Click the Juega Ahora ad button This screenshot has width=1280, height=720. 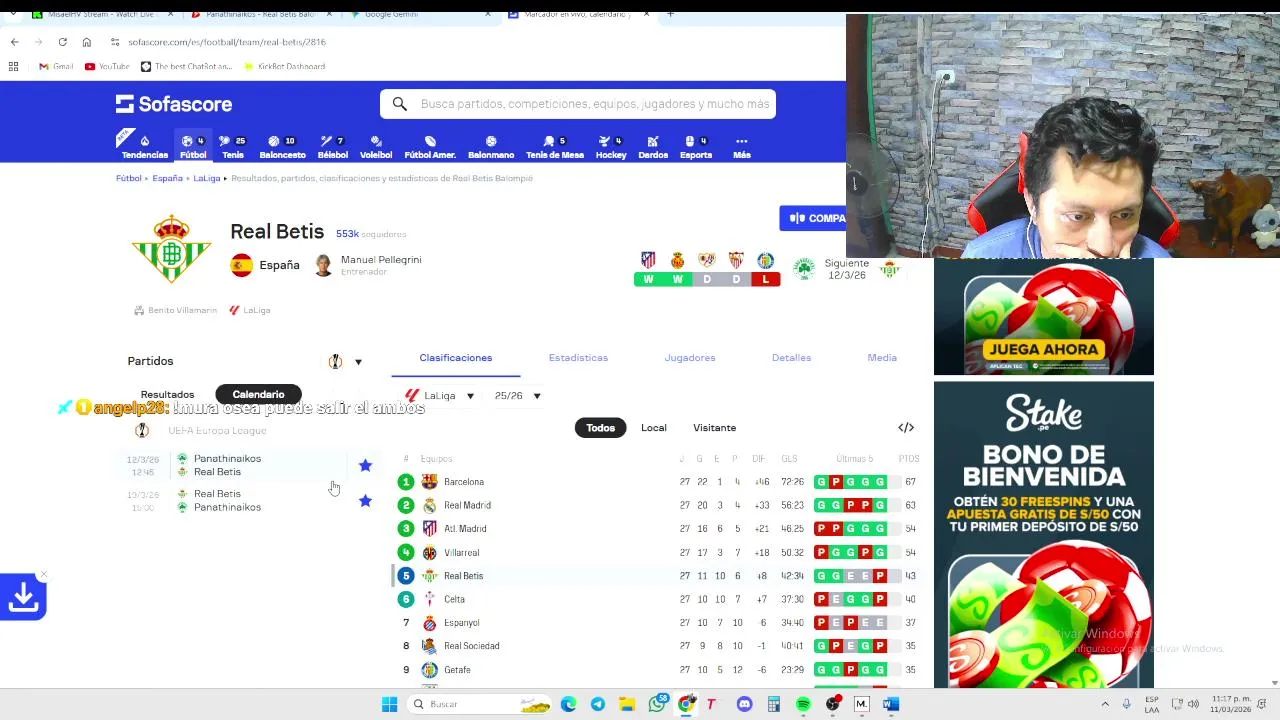1043,349
